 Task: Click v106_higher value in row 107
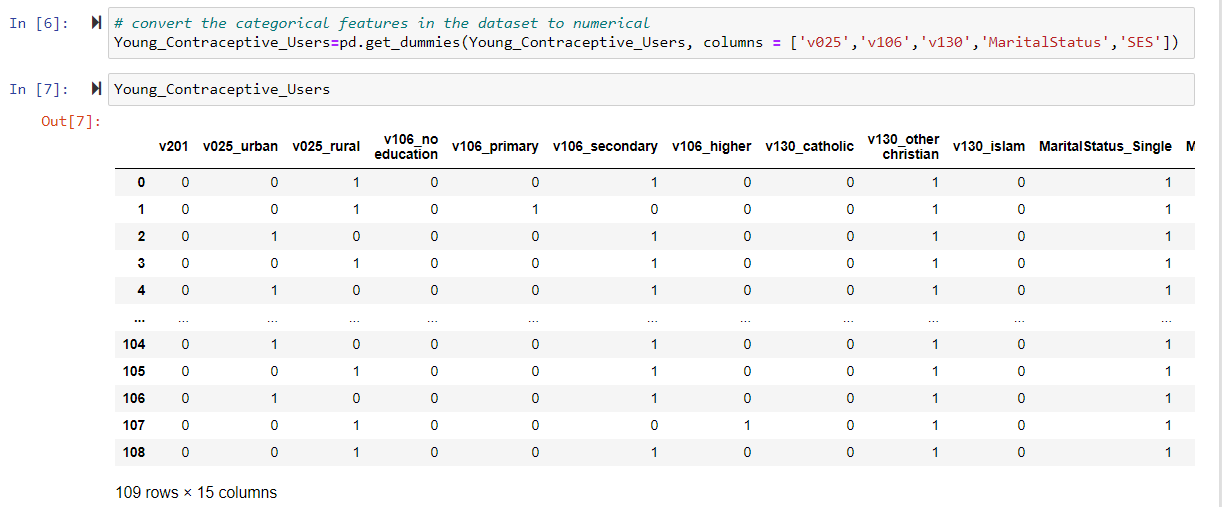pos(746,425)
